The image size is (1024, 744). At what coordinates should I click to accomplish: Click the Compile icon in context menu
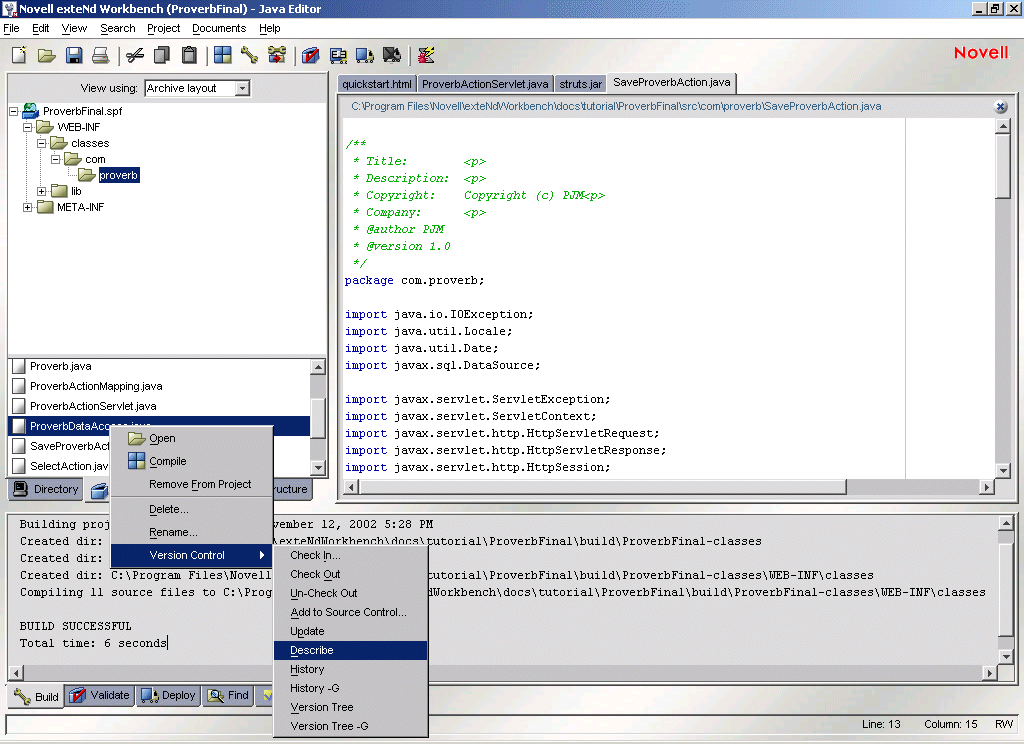136,461
